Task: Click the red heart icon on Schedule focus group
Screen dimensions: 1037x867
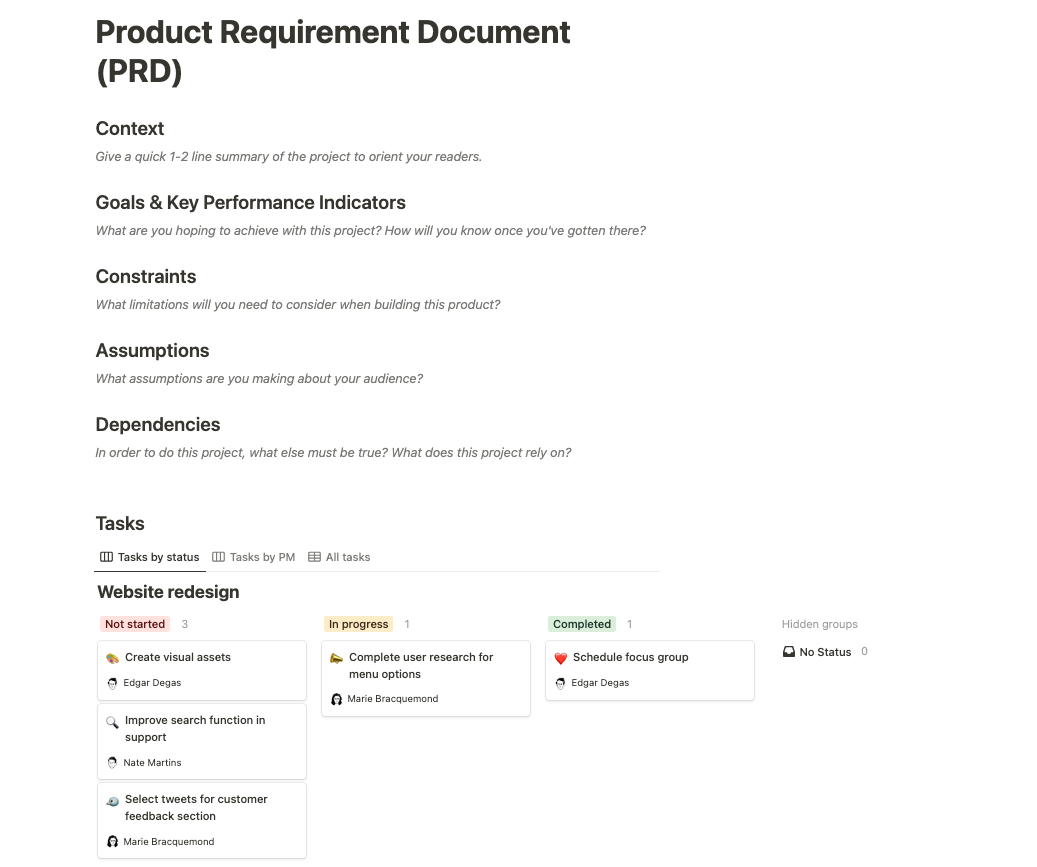Action: [561, 658]
